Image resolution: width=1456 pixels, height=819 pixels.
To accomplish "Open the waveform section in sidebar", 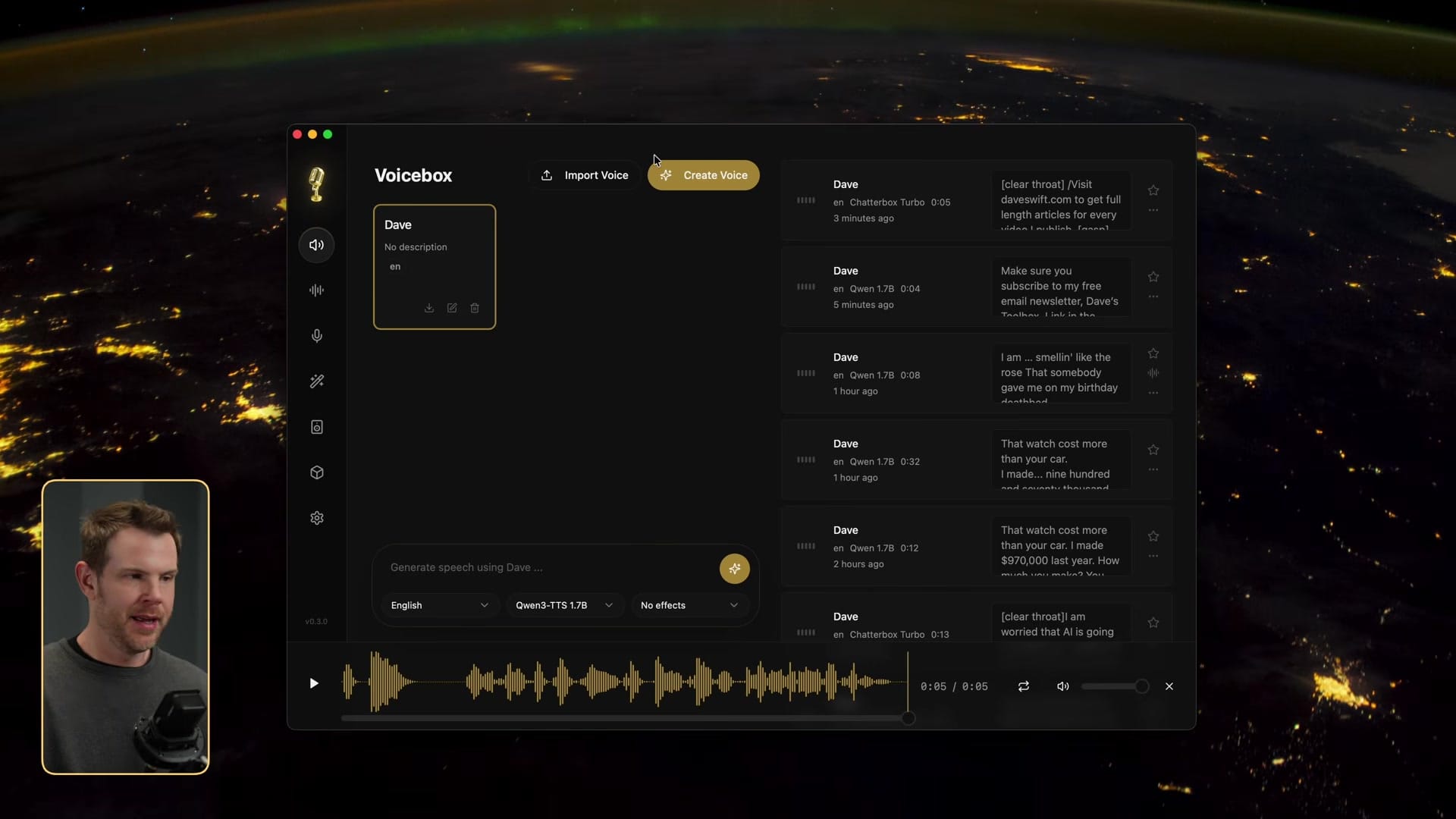I will [x=316, y=290].
